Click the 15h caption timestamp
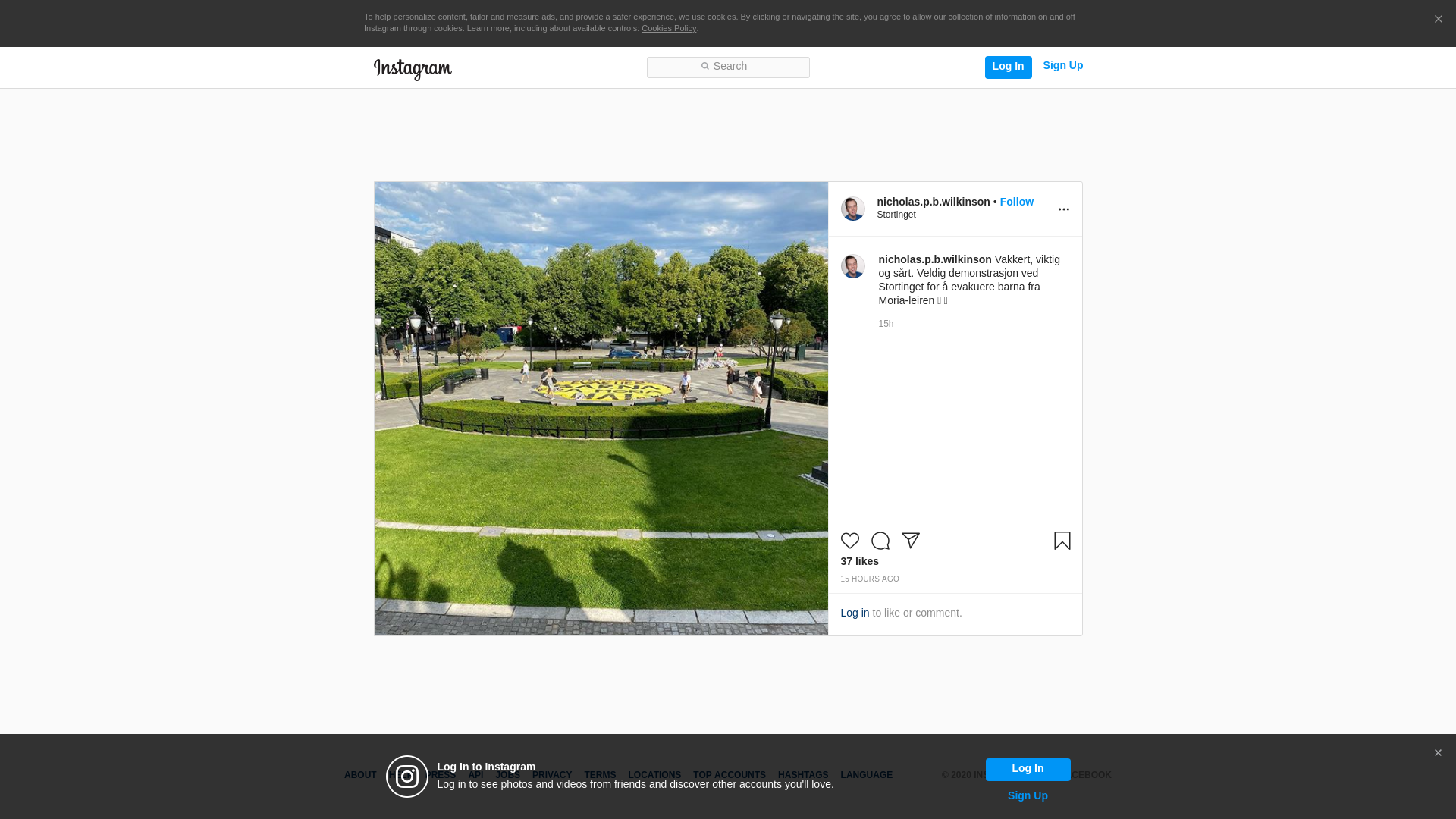The width and height of the screenshot is (1456, 819). tap(886, 324)
